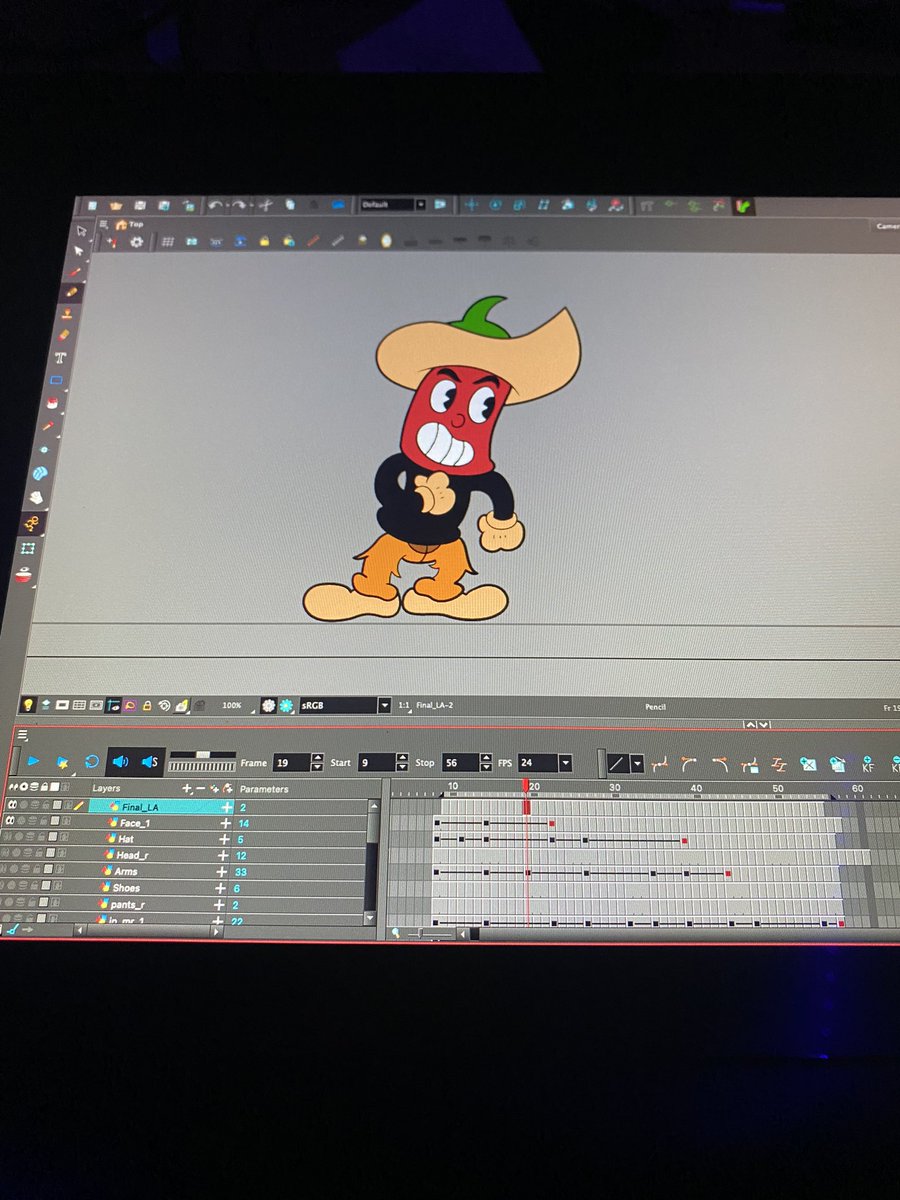This screenshot has height=1200, width=900.
Task: Click the Start field stepper arrows
Action: tap(404, 763)
